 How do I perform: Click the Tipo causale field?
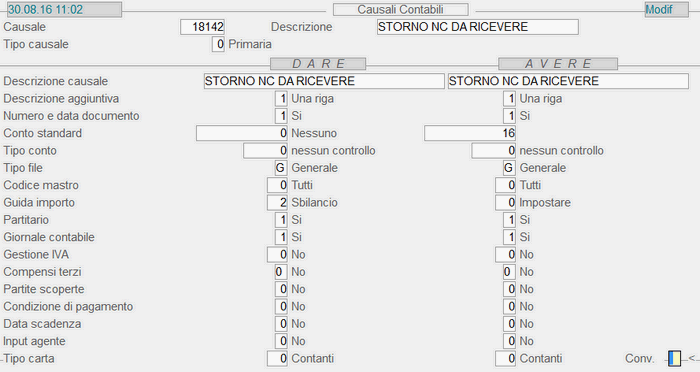point(218,44)
